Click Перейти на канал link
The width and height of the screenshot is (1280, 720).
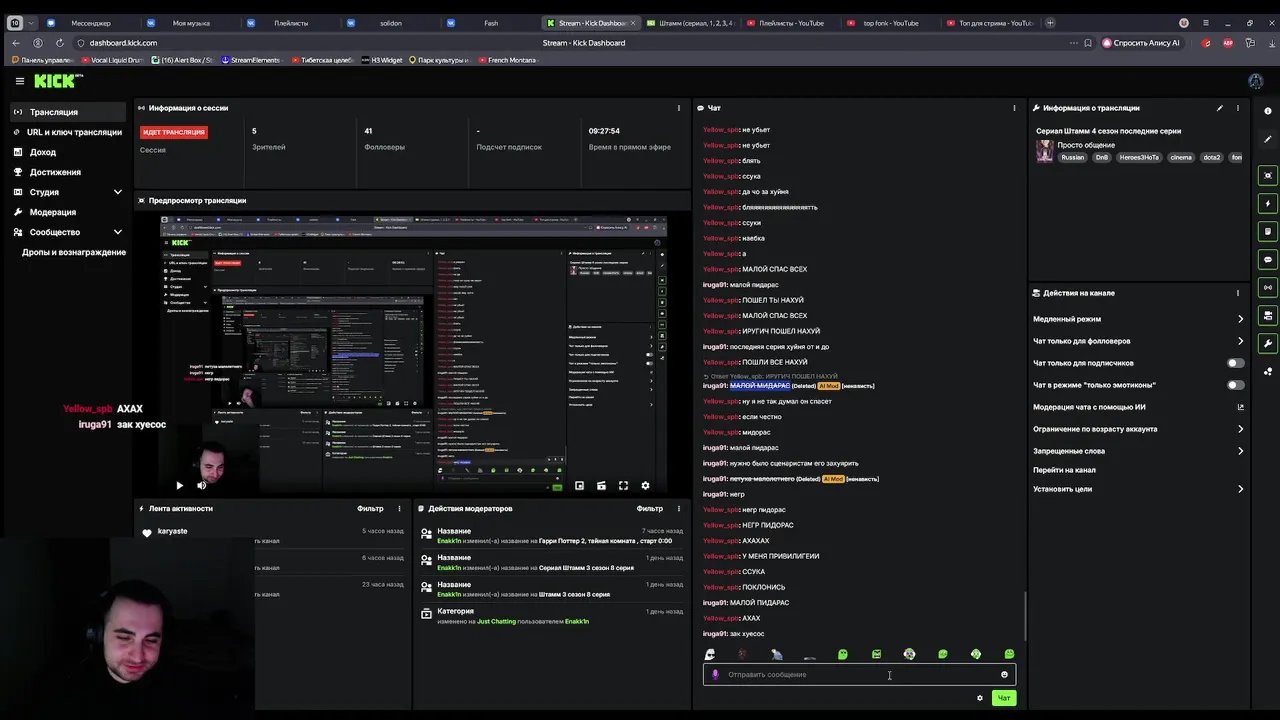1064,470
